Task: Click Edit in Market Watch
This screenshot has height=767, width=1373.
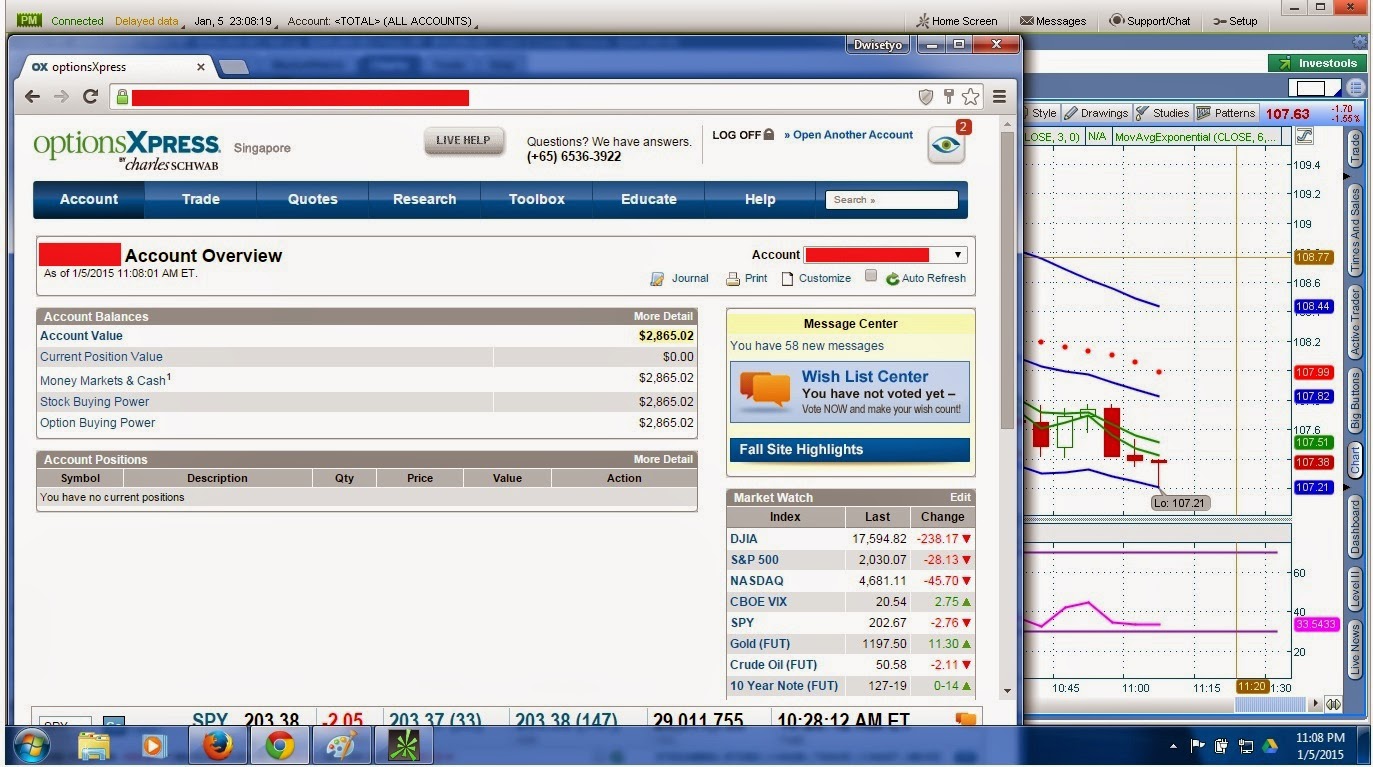Action: [960, 497]
